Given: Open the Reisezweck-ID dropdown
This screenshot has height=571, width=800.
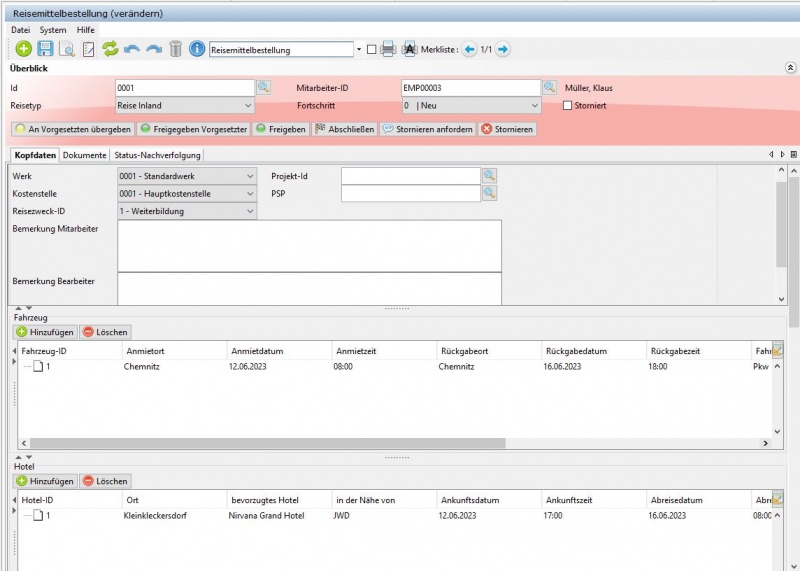Looking at the screenshot, I should [248, 211].
